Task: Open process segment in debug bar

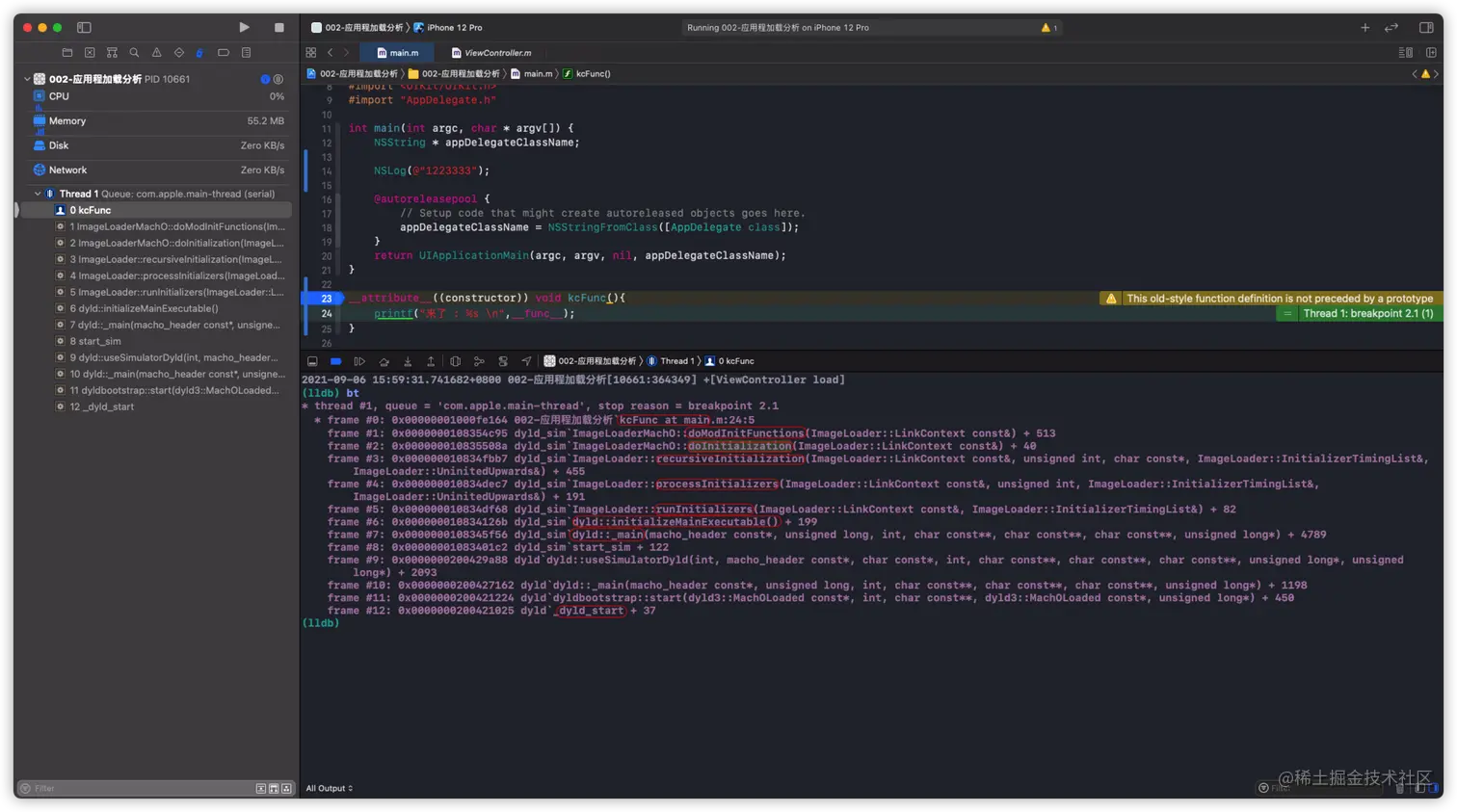Action: 590,361
